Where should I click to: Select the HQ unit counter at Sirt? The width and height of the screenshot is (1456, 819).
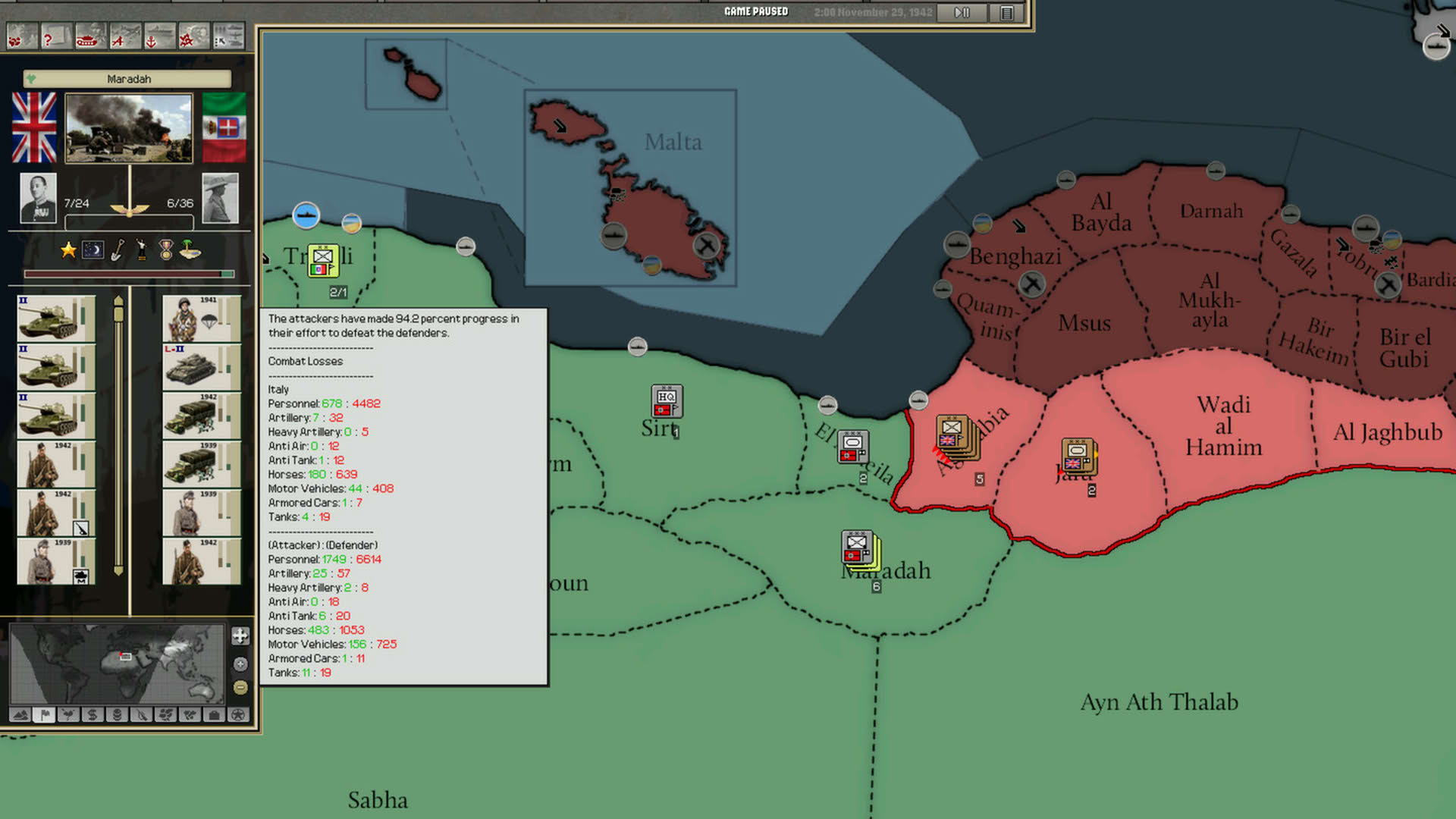coord(667,401)
